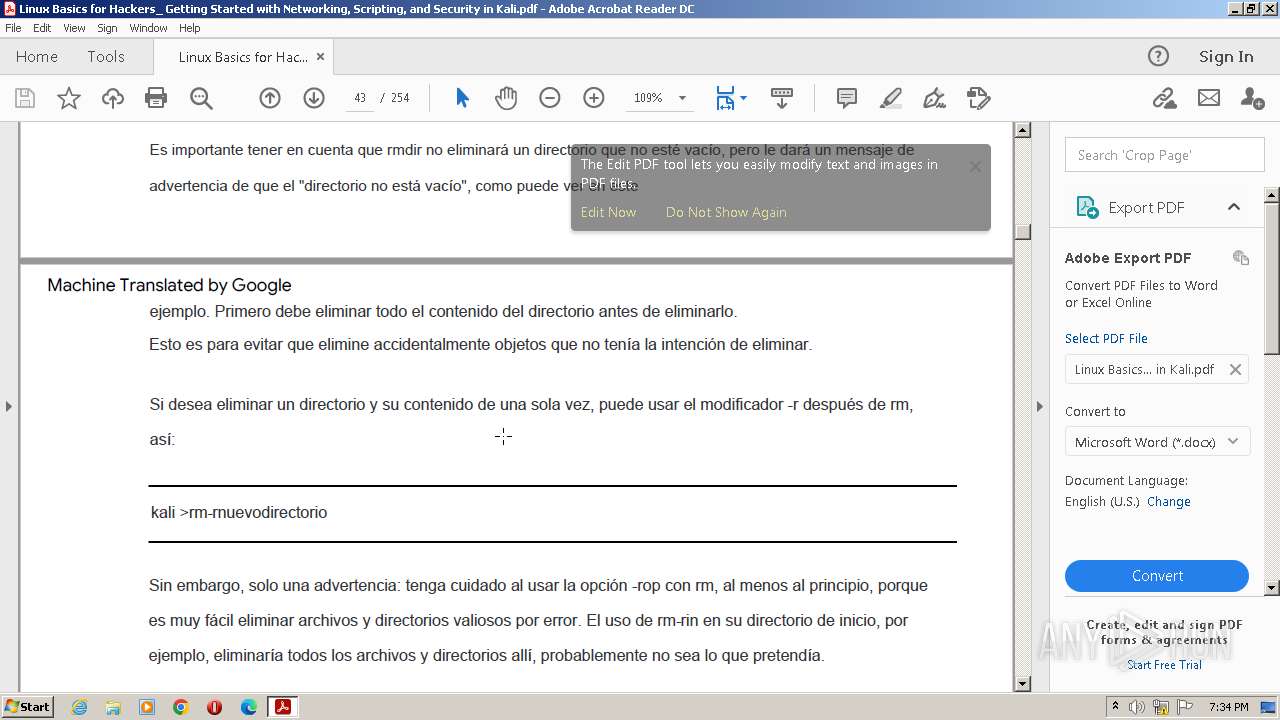
Task: Collapse the Export PDF section chevron
Action: click(1234, 207)
